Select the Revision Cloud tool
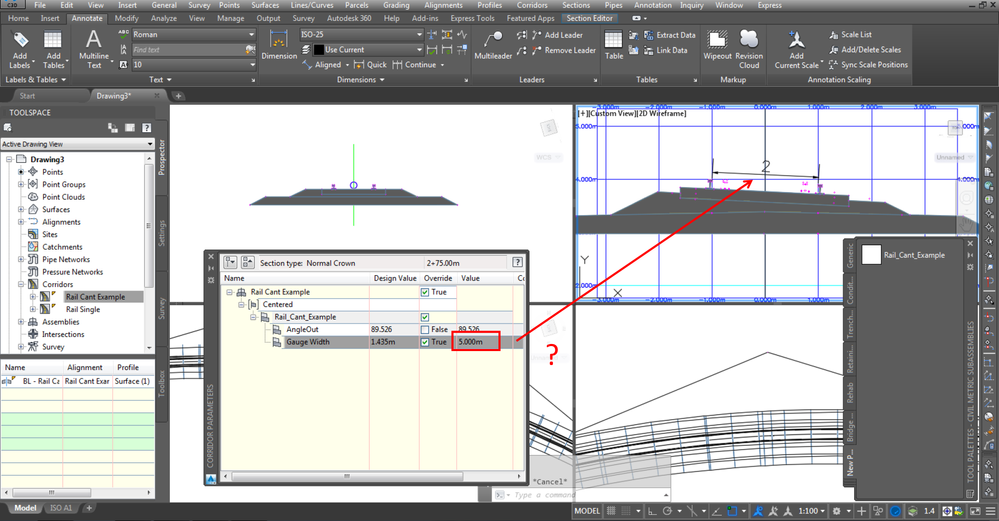 coord(749,49)
